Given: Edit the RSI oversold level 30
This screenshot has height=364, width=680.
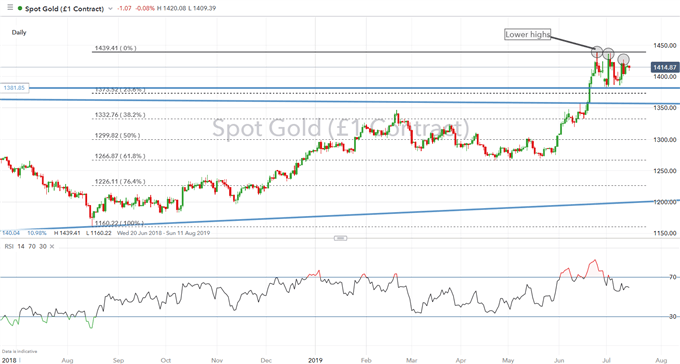Looking at the screenshot, I should (x=42, y=246).
